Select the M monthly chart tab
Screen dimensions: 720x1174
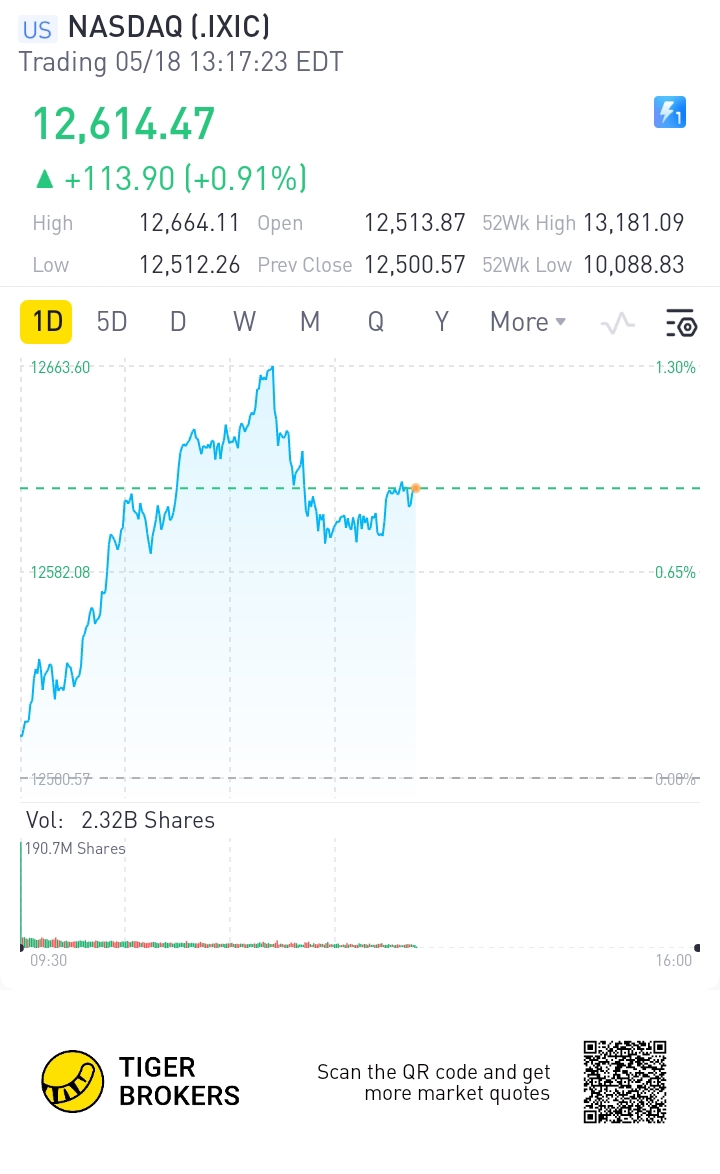click(x=310, y=322)
